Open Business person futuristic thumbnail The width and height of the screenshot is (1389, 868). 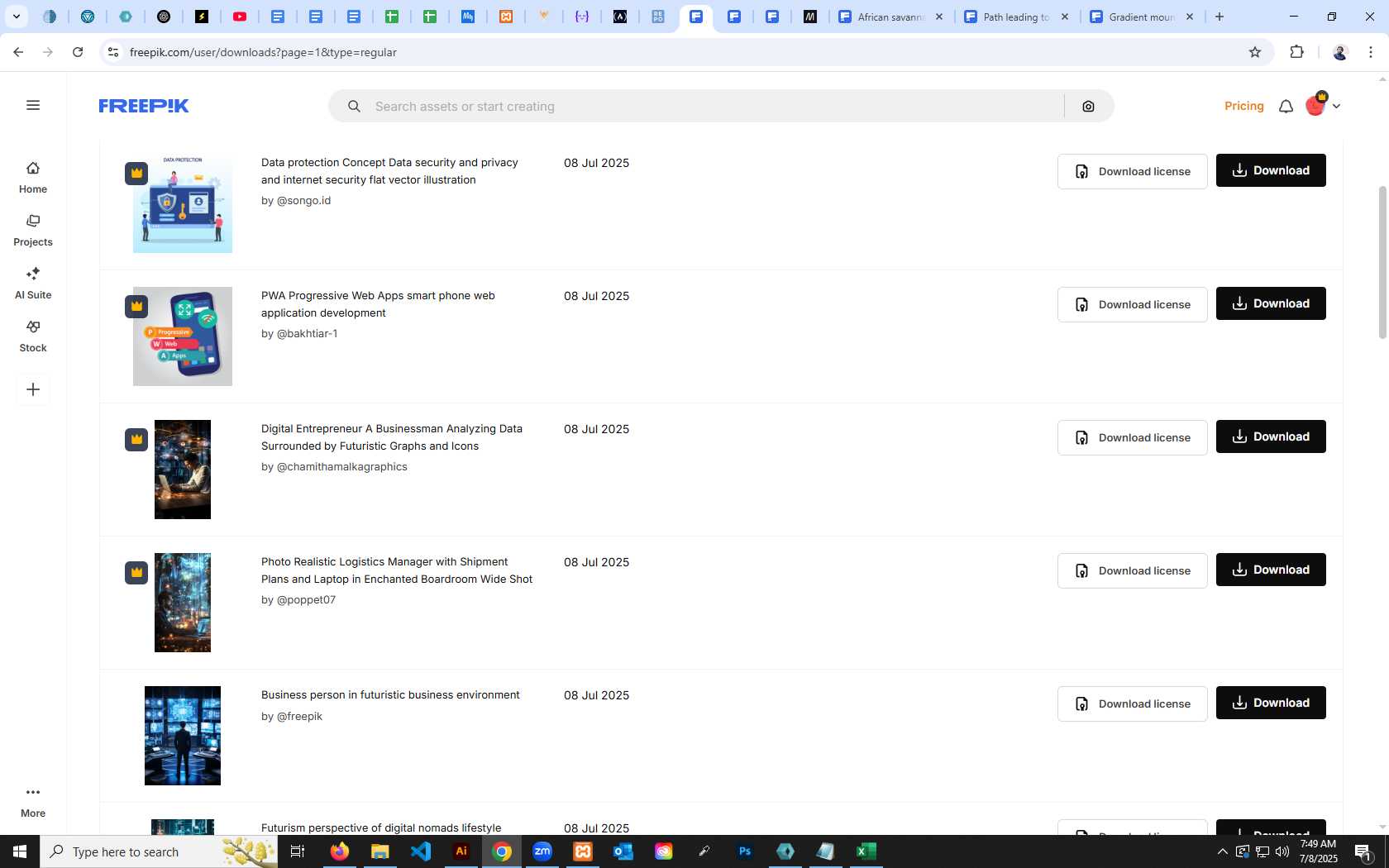pyautogui.click(x=183, y=736)
